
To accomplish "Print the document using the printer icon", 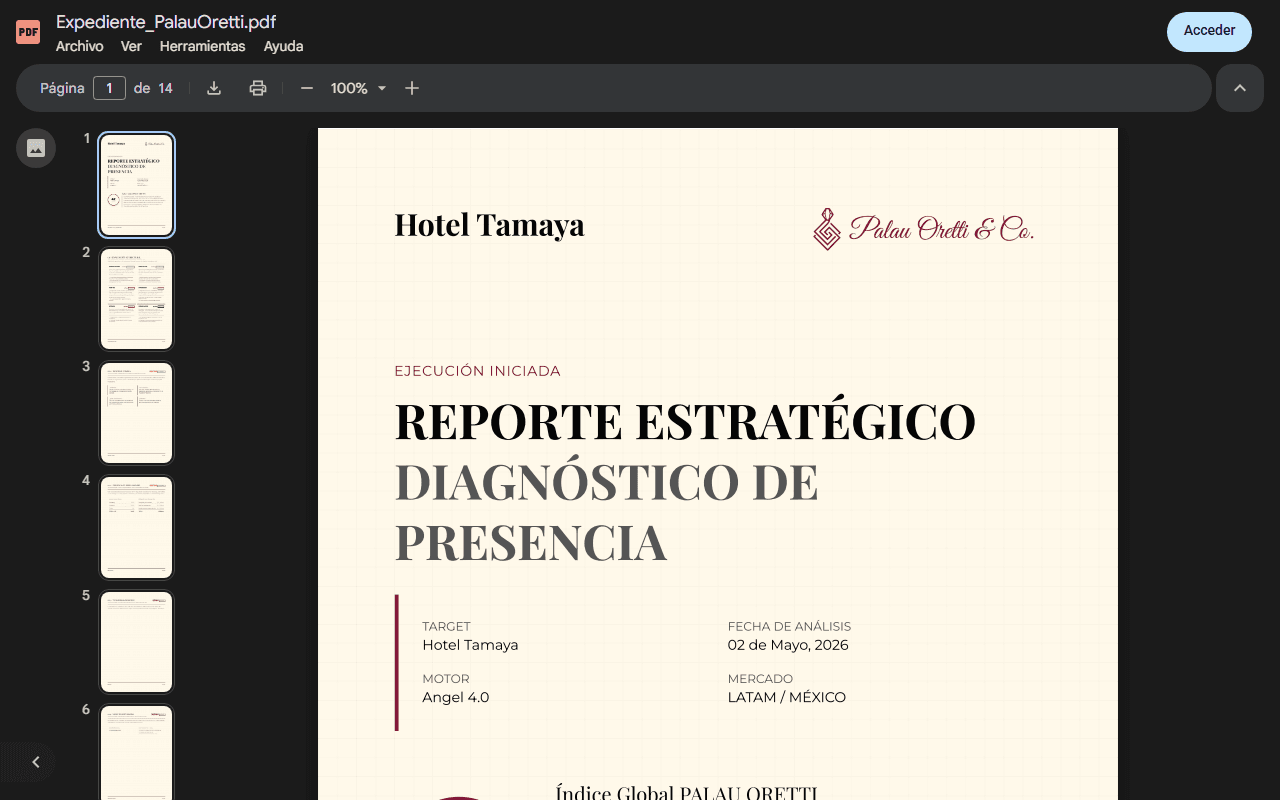I will [x=258, y=88].
